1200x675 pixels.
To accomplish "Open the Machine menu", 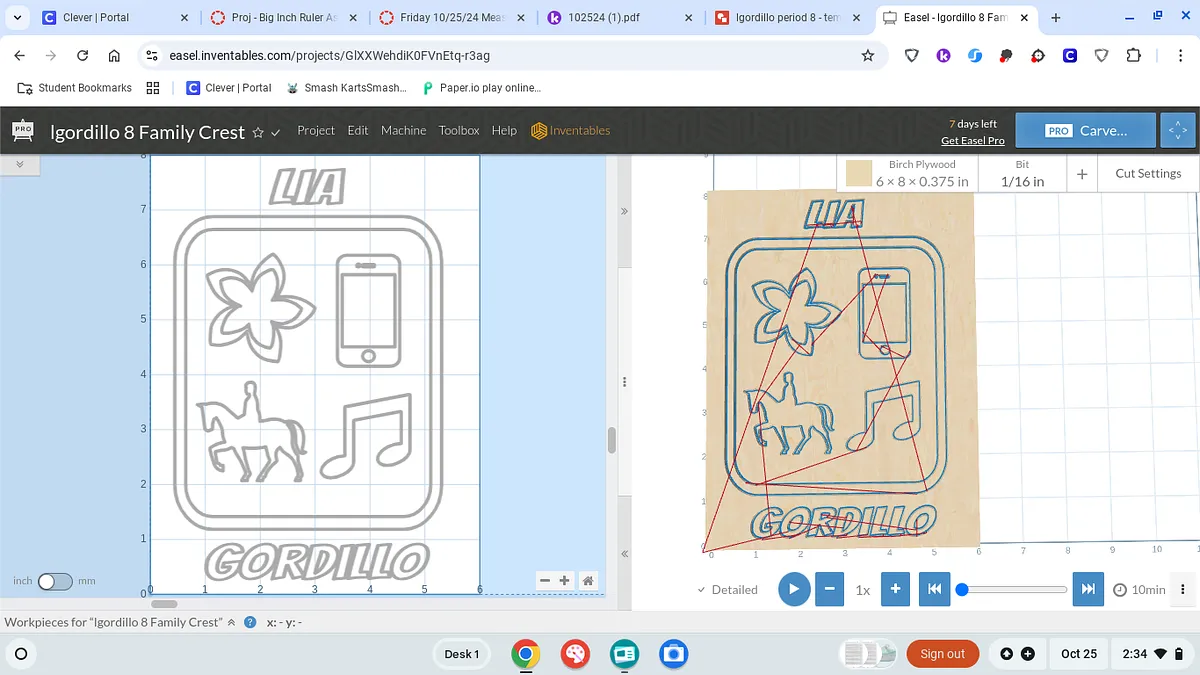I will tap(403, 131).
